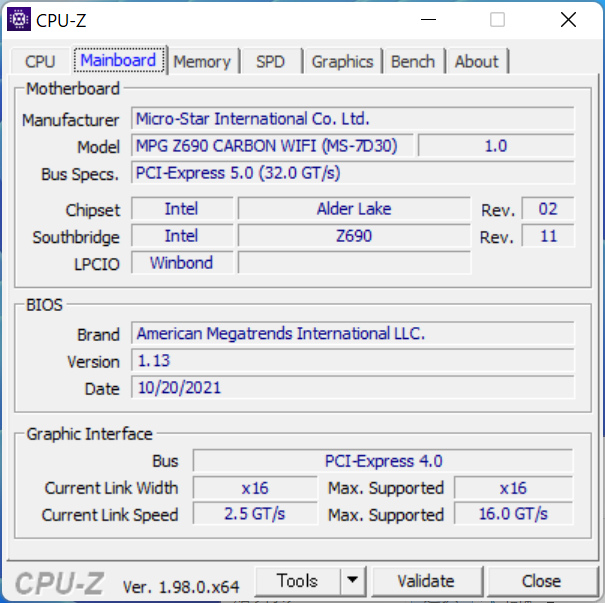The width and height of the screenshot is (605, 603).
Task: Open the Memory tab
Action: [202, 62]
